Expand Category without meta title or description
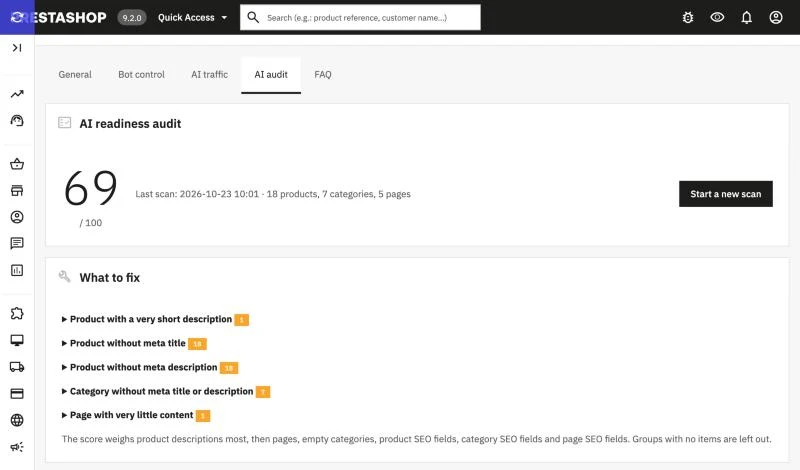 coord(161,391)
